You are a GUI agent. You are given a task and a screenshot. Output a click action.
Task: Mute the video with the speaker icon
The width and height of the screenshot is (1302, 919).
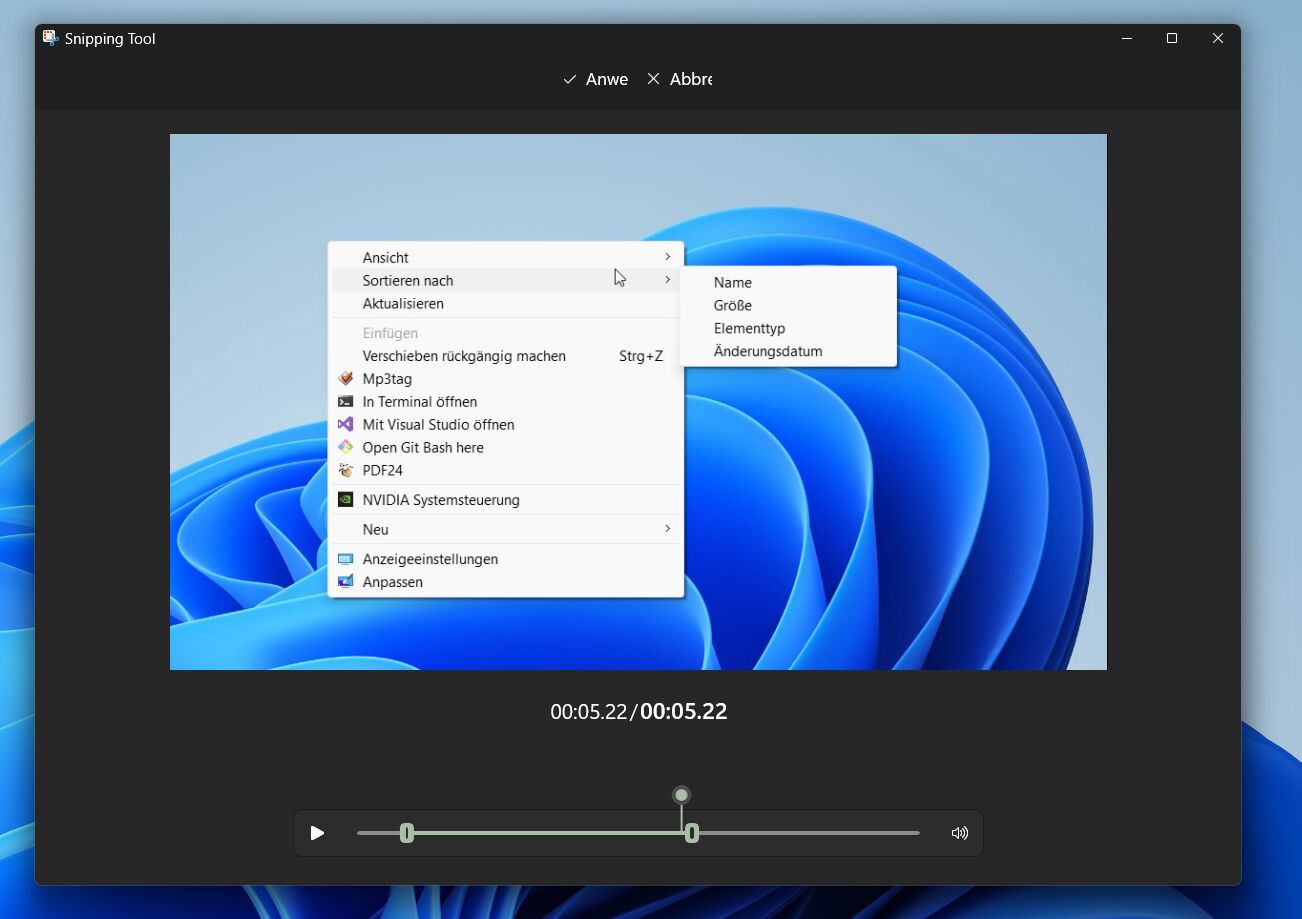coord(959,833)
